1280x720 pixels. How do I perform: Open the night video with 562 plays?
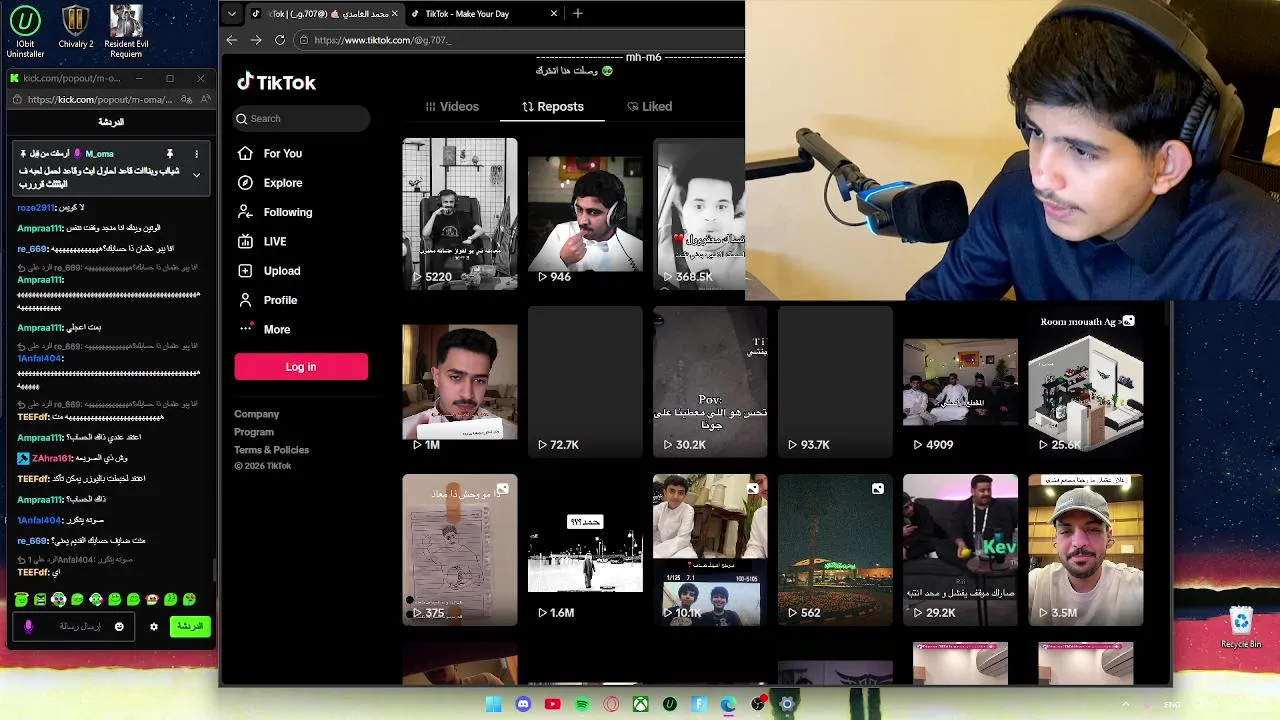point(835,550)
